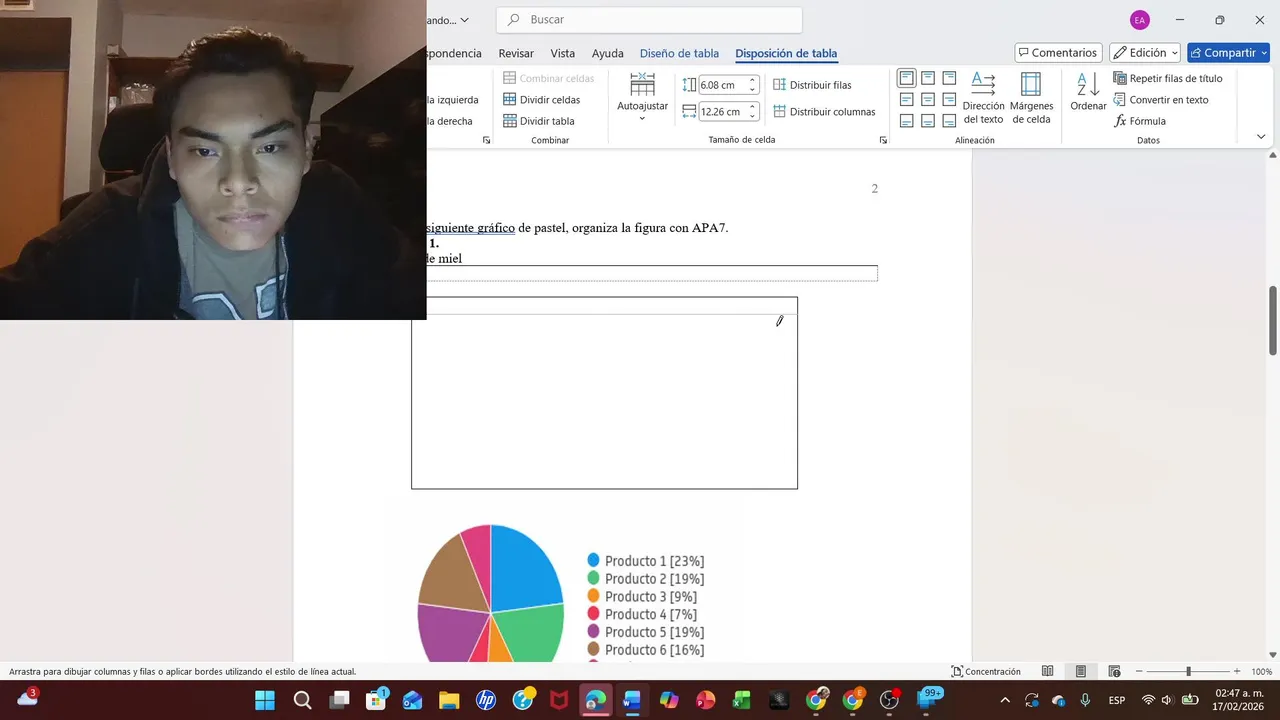Change Dirección del texto

click(983, 98)
